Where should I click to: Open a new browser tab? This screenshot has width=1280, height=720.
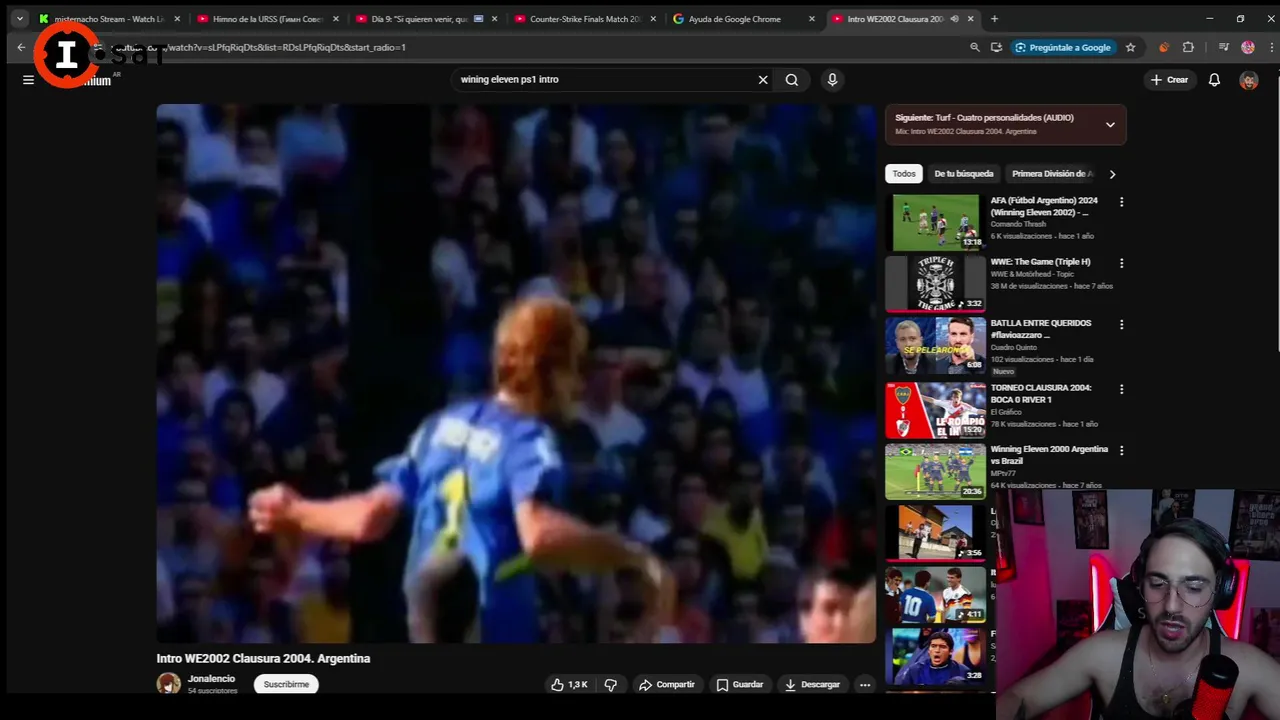coord(994,19)
